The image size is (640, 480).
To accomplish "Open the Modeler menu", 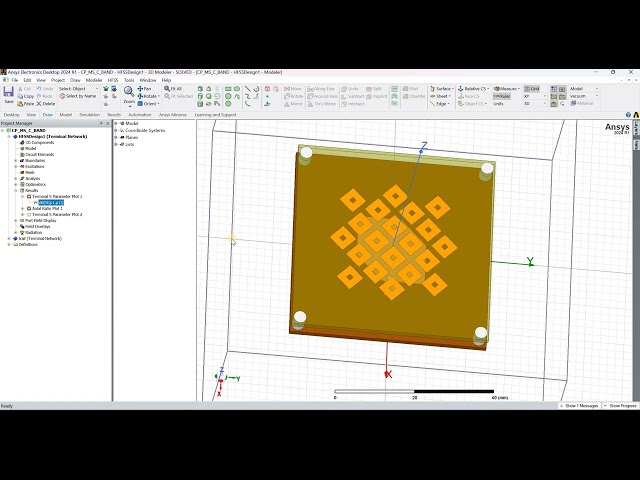I will [x=94, y=80].
